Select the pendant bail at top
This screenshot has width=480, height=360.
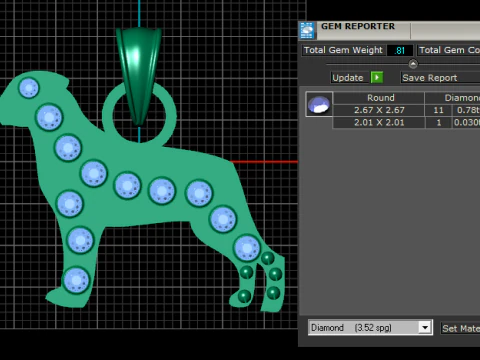coord(139,75)
